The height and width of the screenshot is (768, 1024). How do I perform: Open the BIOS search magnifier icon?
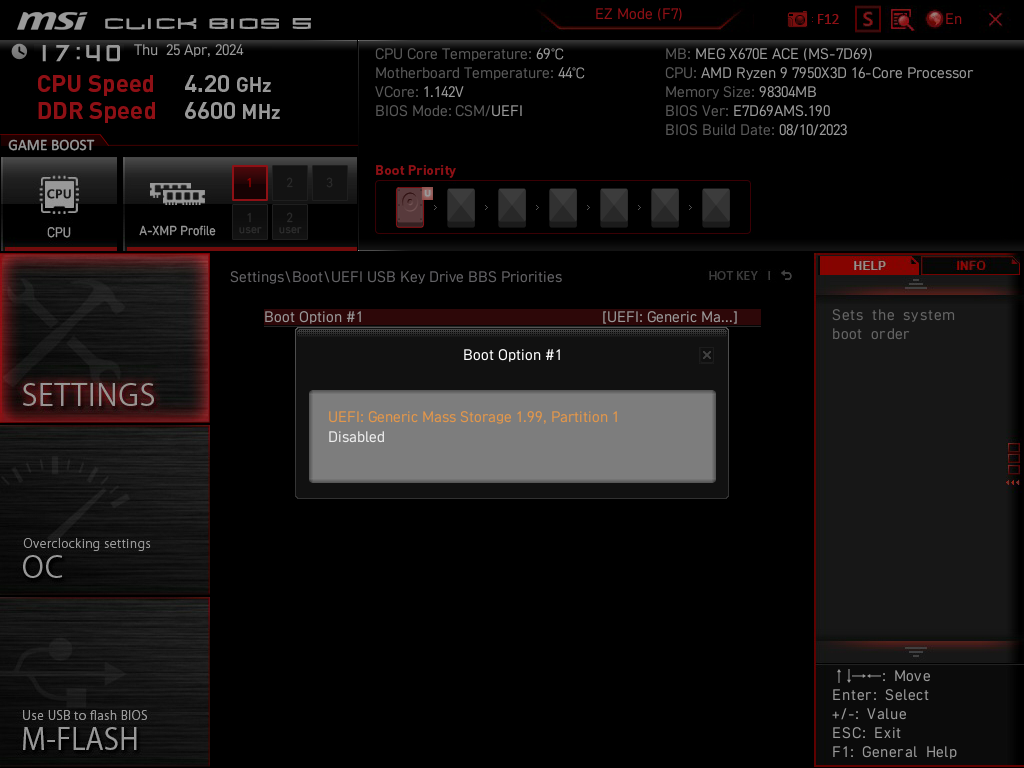click(902, 20)
